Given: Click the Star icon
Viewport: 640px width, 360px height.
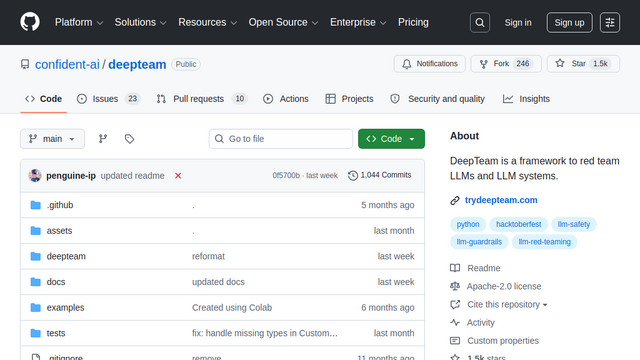Looking at the screenshot, I should pyautogui.click(x=560, y=63).
